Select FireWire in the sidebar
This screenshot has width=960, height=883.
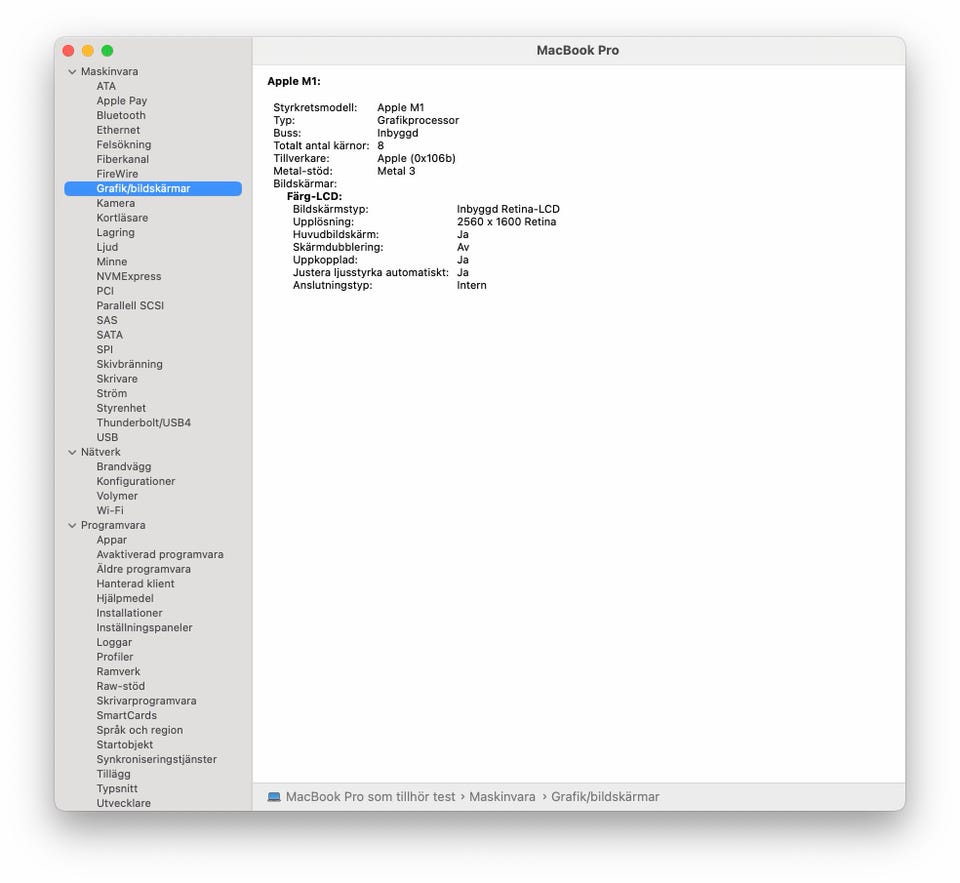tap(117, 174)
